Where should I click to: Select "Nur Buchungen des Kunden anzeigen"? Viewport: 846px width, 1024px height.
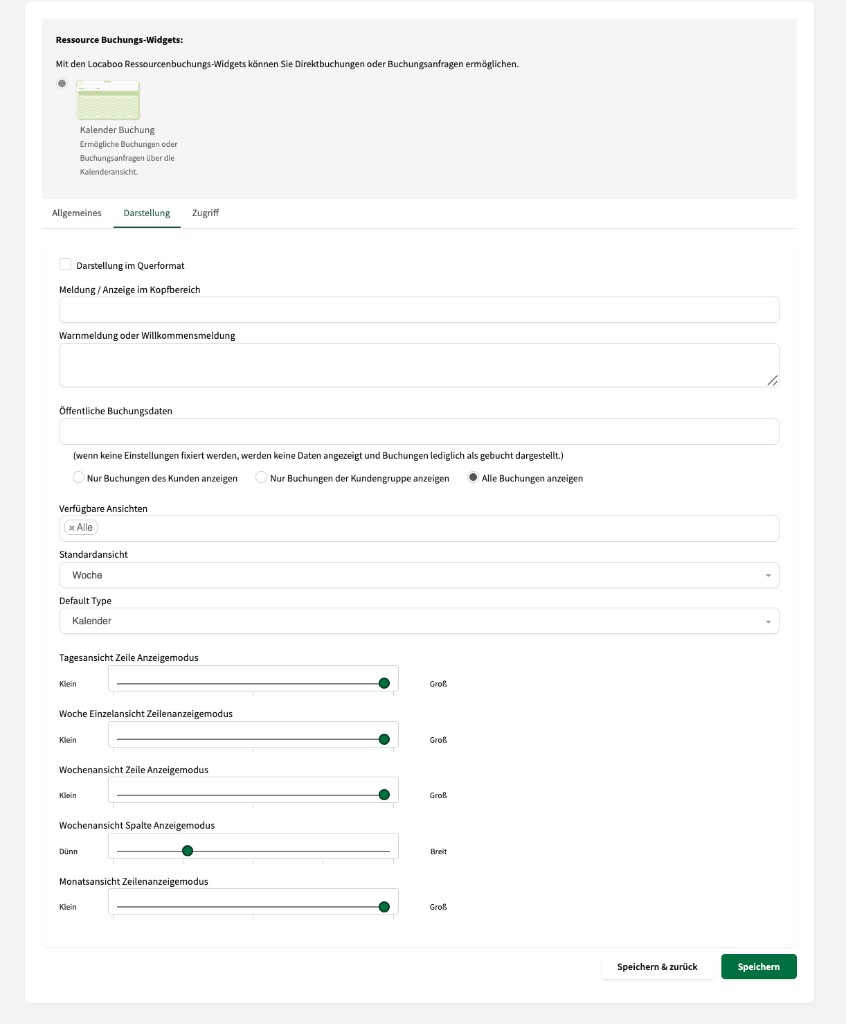[76, 477]
